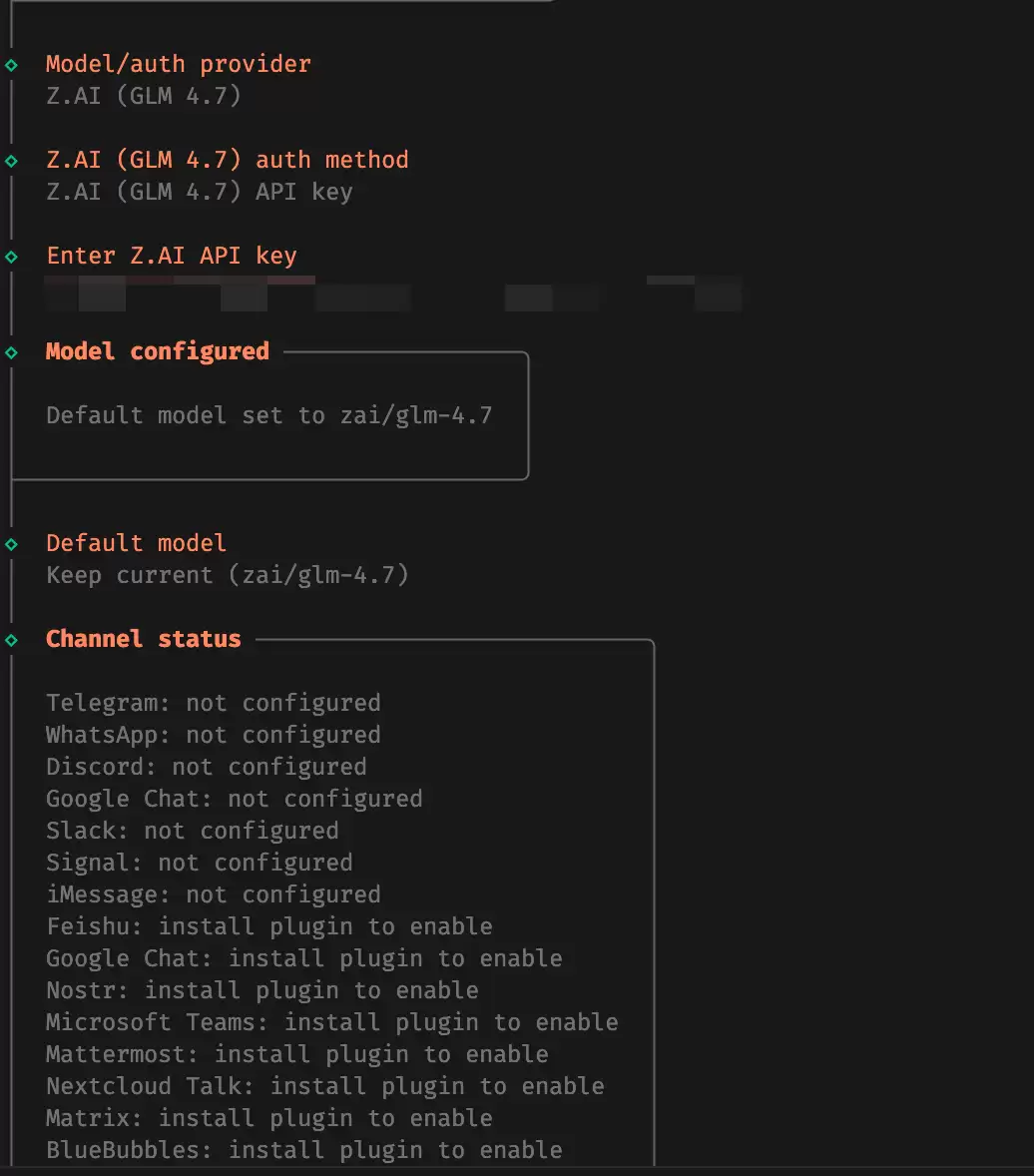Click the "Feishu: install plugin to enable" line
Screen dimensions: 1034x1176
tap(269, 926)
